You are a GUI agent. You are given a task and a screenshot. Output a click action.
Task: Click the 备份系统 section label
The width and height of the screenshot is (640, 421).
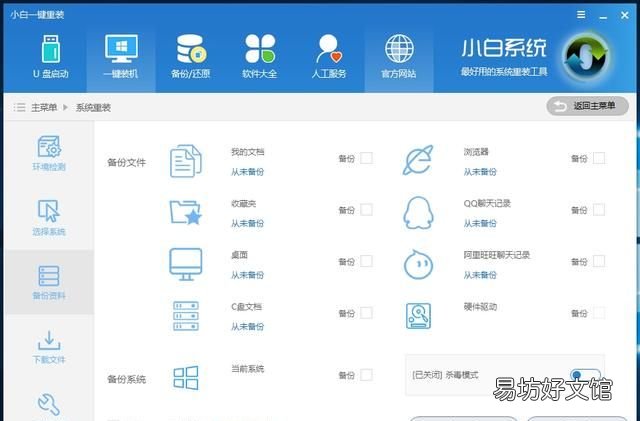[126, 379]
